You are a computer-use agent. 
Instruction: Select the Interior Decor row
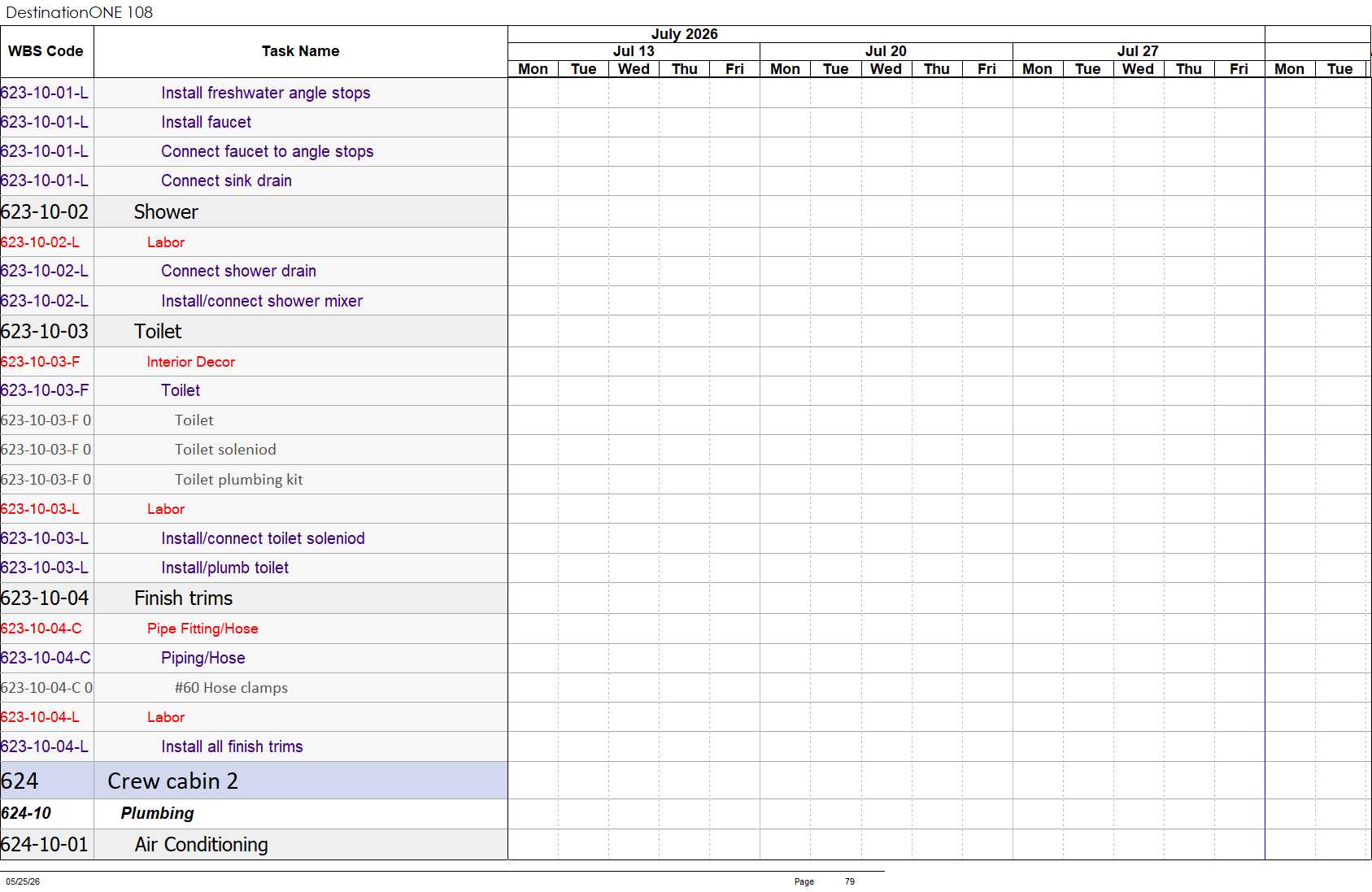coord(191,362)
